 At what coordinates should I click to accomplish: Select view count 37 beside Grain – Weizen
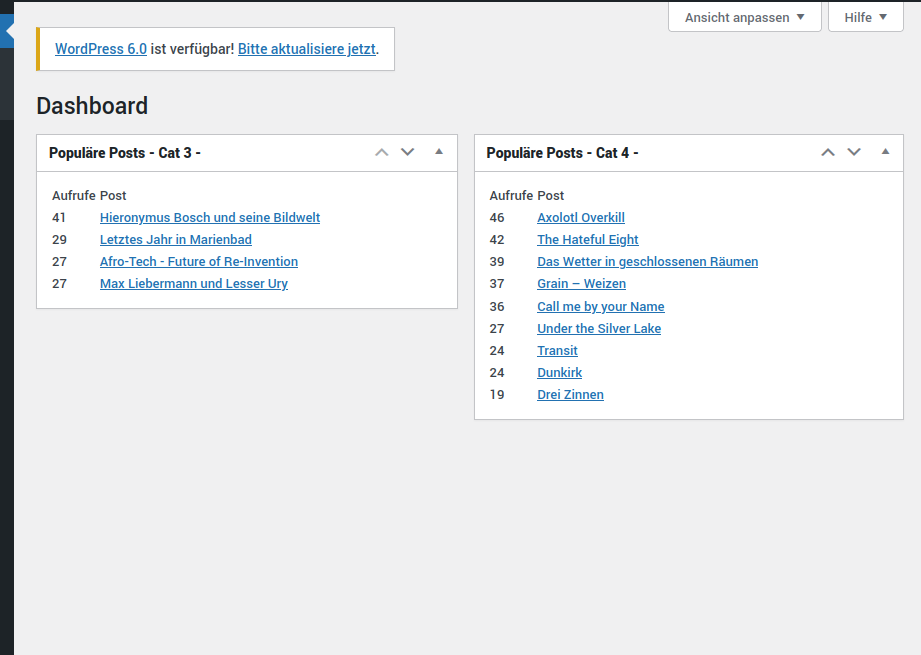pos(497,284)
